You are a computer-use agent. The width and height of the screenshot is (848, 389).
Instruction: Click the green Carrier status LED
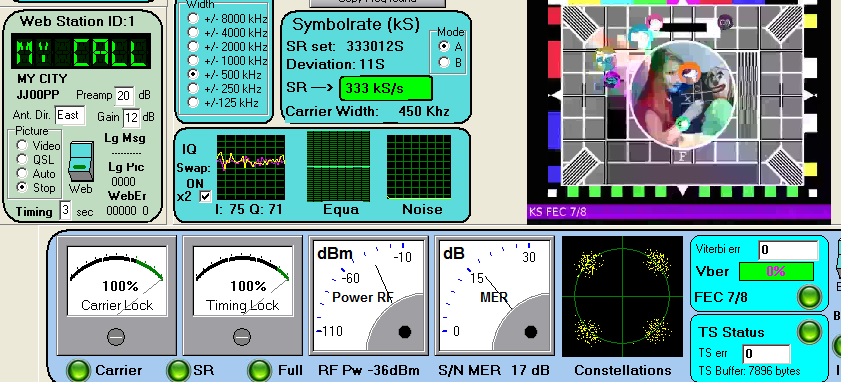click(78, 370)
